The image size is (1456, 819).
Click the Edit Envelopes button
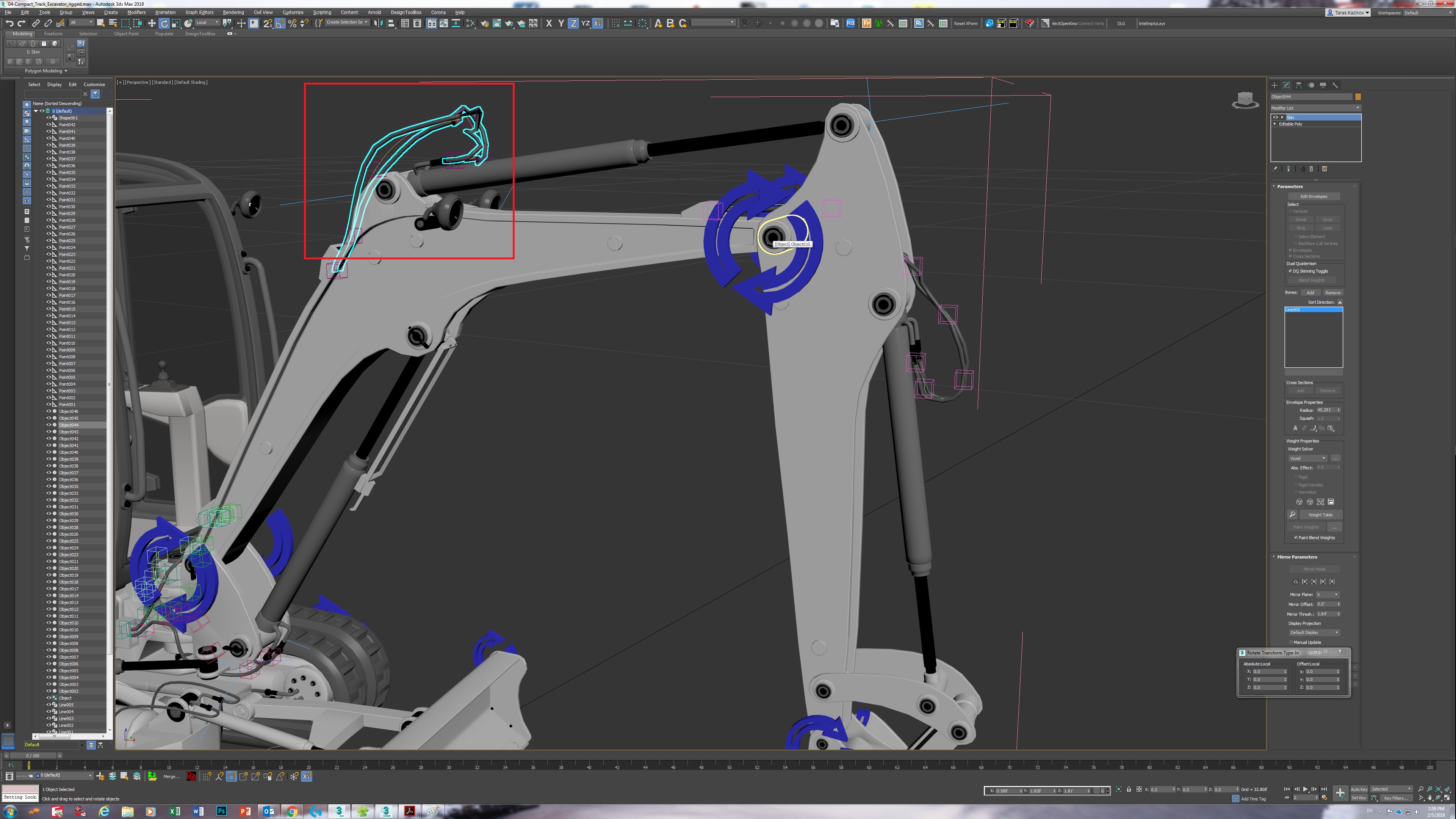[x=1314, y=196]
